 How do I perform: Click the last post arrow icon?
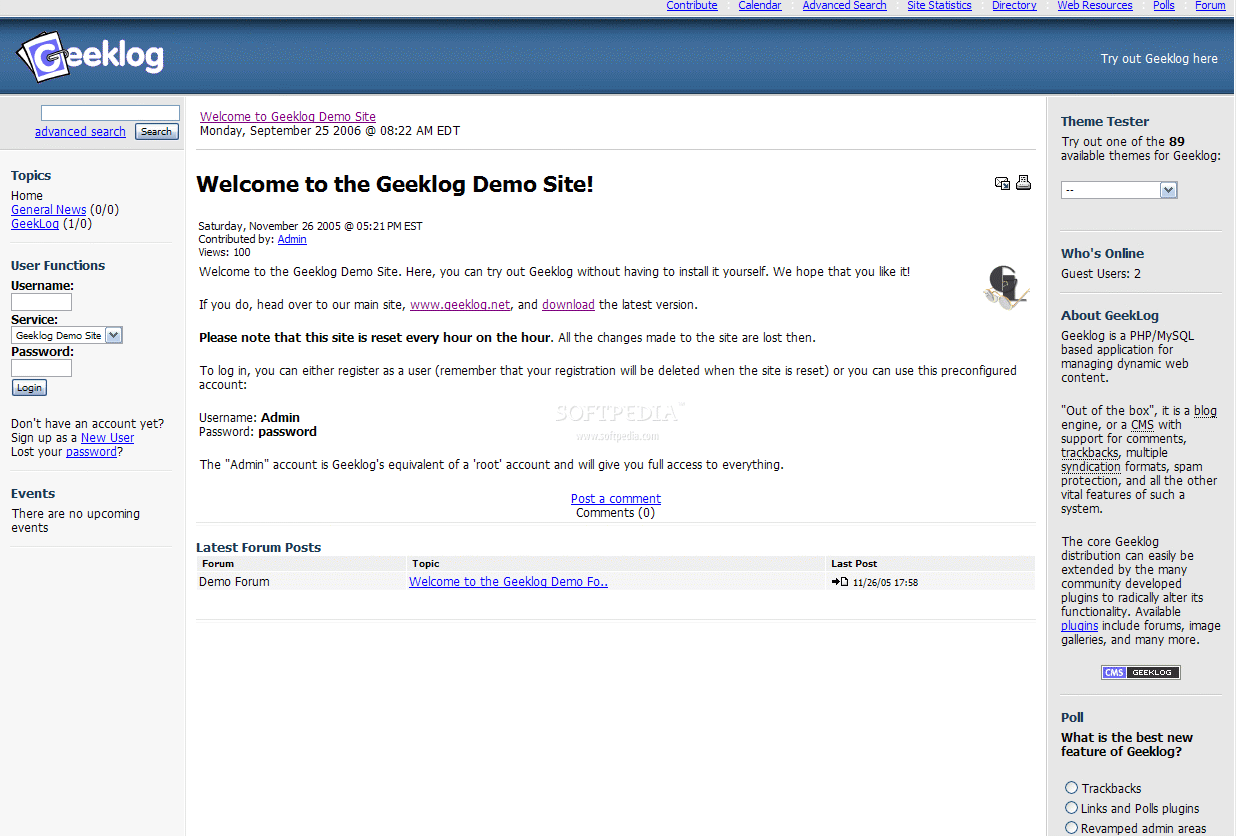pyautogui.click(x=840, y=582)
